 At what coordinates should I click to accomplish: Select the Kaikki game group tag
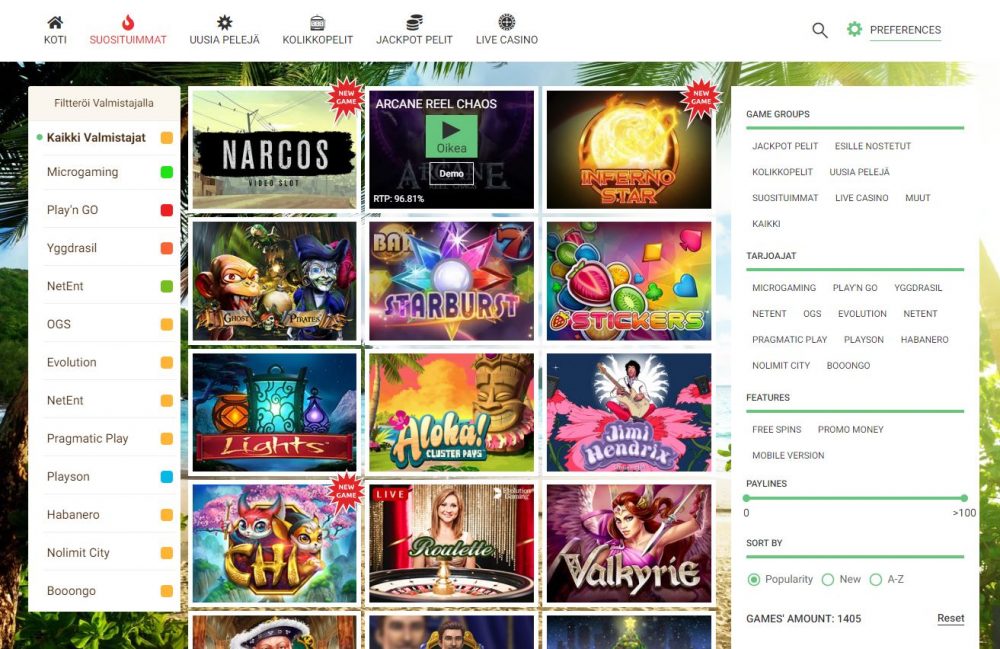pos(766,224)
